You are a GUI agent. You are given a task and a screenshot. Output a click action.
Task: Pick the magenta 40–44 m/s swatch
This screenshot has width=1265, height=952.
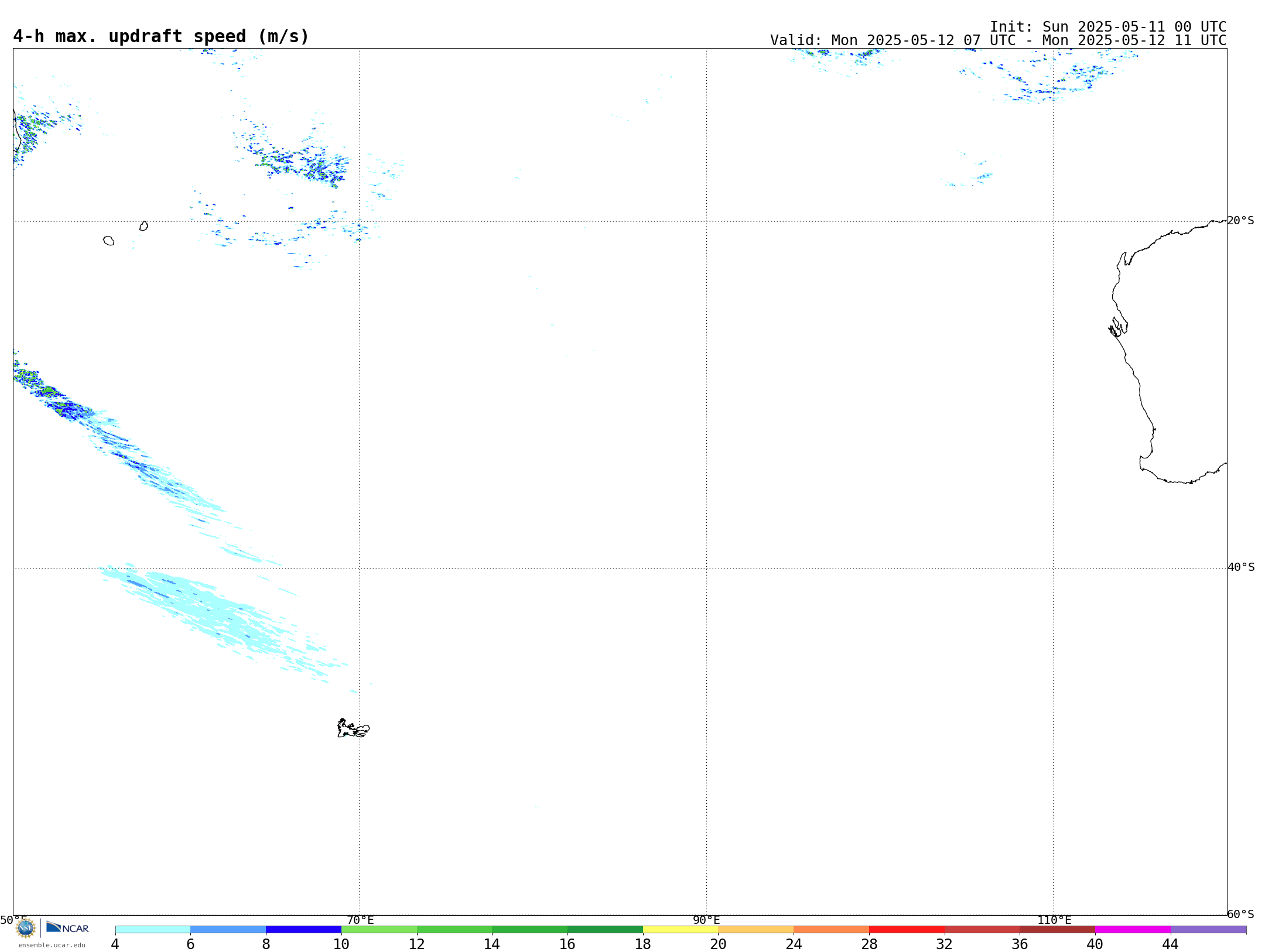coord(1133,930)
